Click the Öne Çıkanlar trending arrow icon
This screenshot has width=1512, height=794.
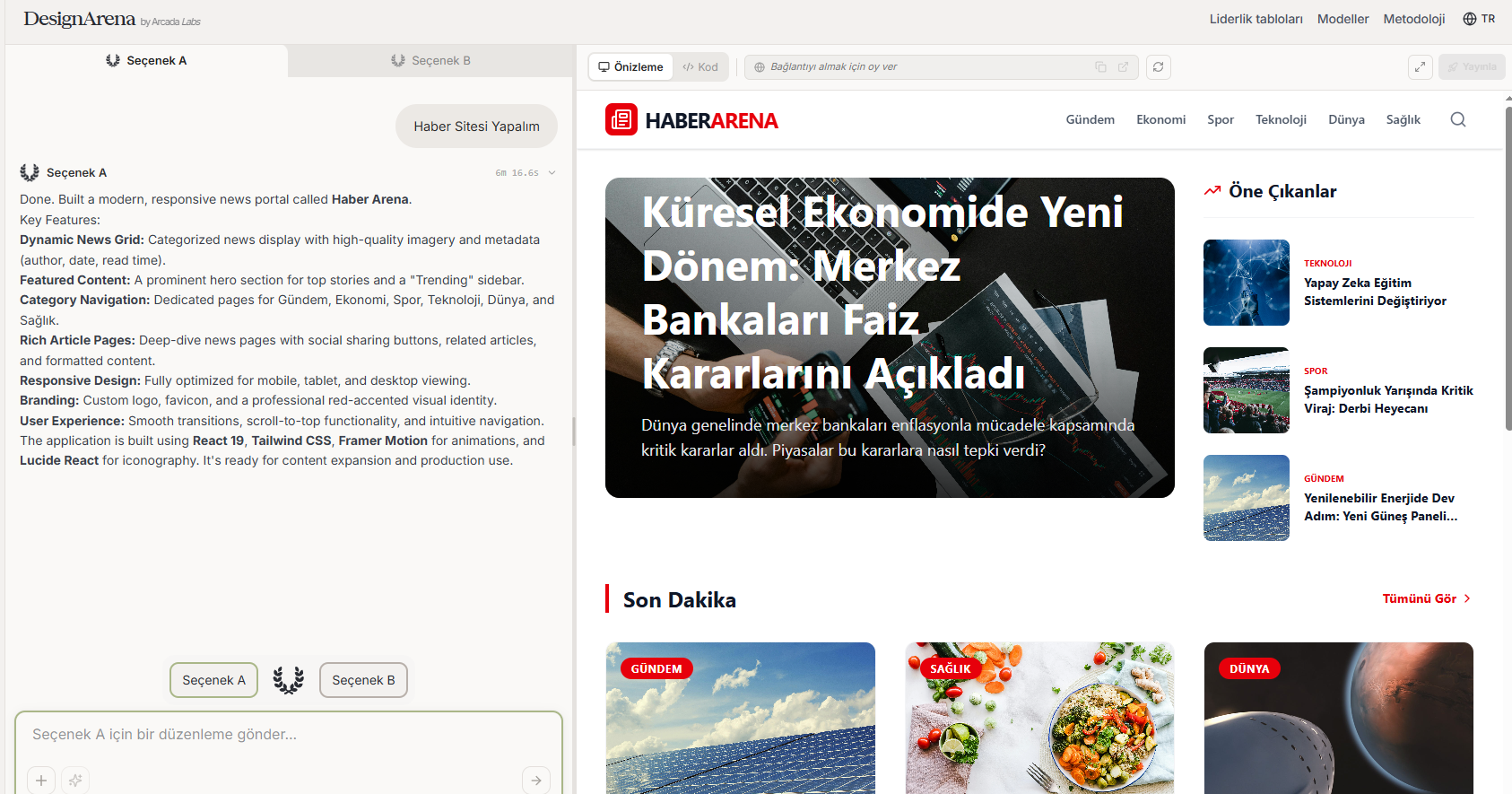1212,190
